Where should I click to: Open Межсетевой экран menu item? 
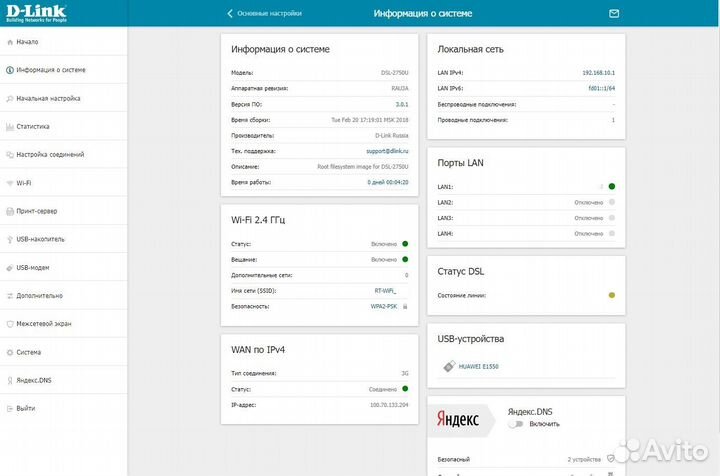coord(64,324)
